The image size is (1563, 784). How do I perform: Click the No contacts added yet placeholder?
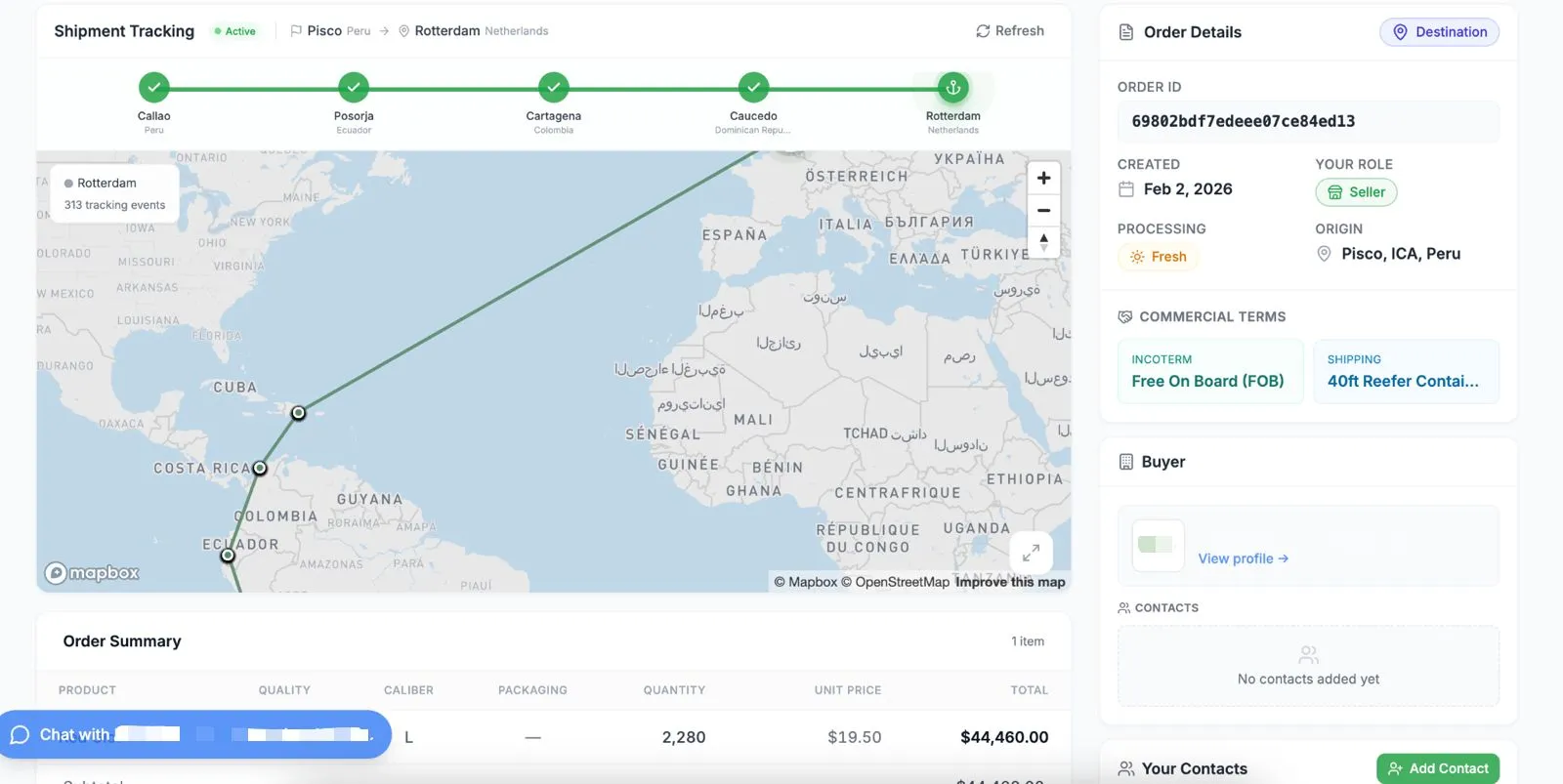(1308, 666)
